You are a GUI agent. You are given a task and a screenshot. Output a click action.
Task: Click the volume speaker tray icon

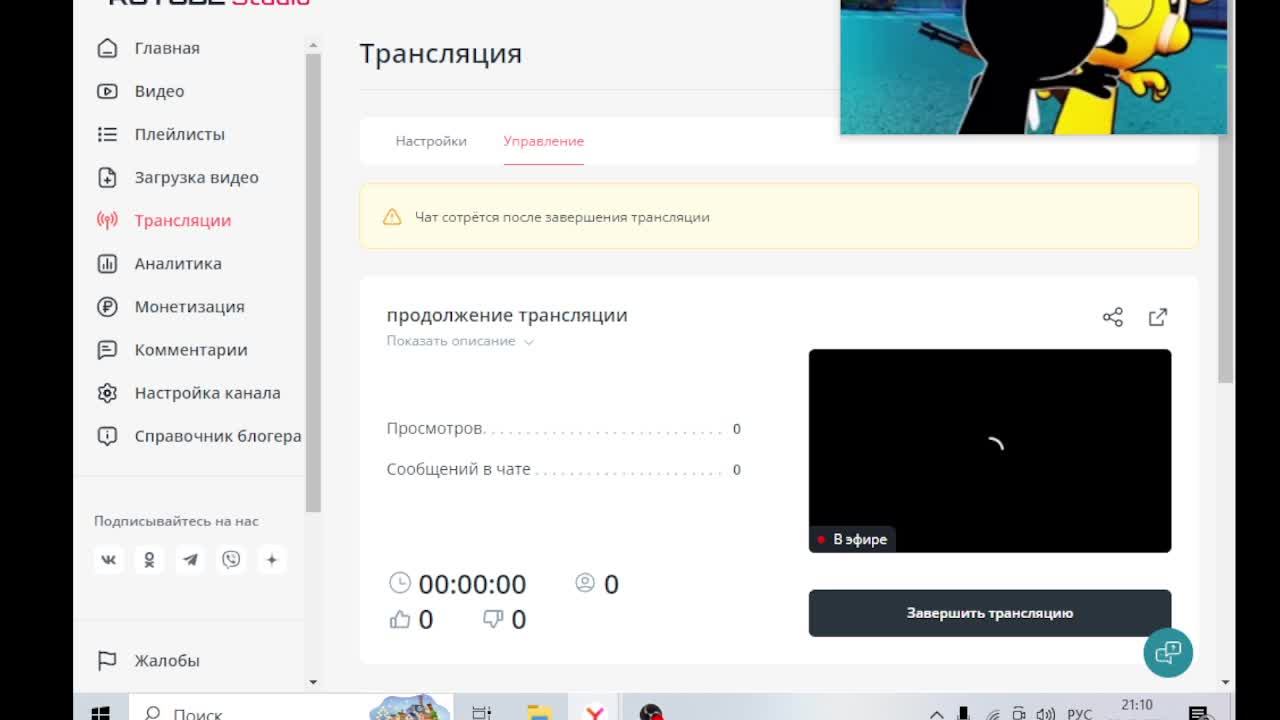1046,714
